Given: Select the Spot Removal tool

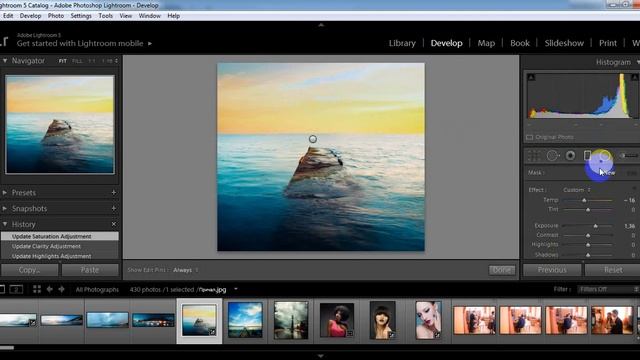Looking at the screenshot, I should 552,156.
